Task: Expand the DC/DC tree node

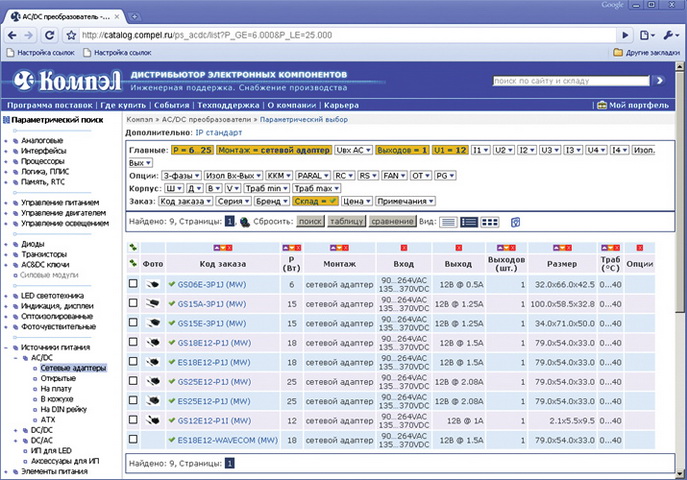Action: pos(16,431)
